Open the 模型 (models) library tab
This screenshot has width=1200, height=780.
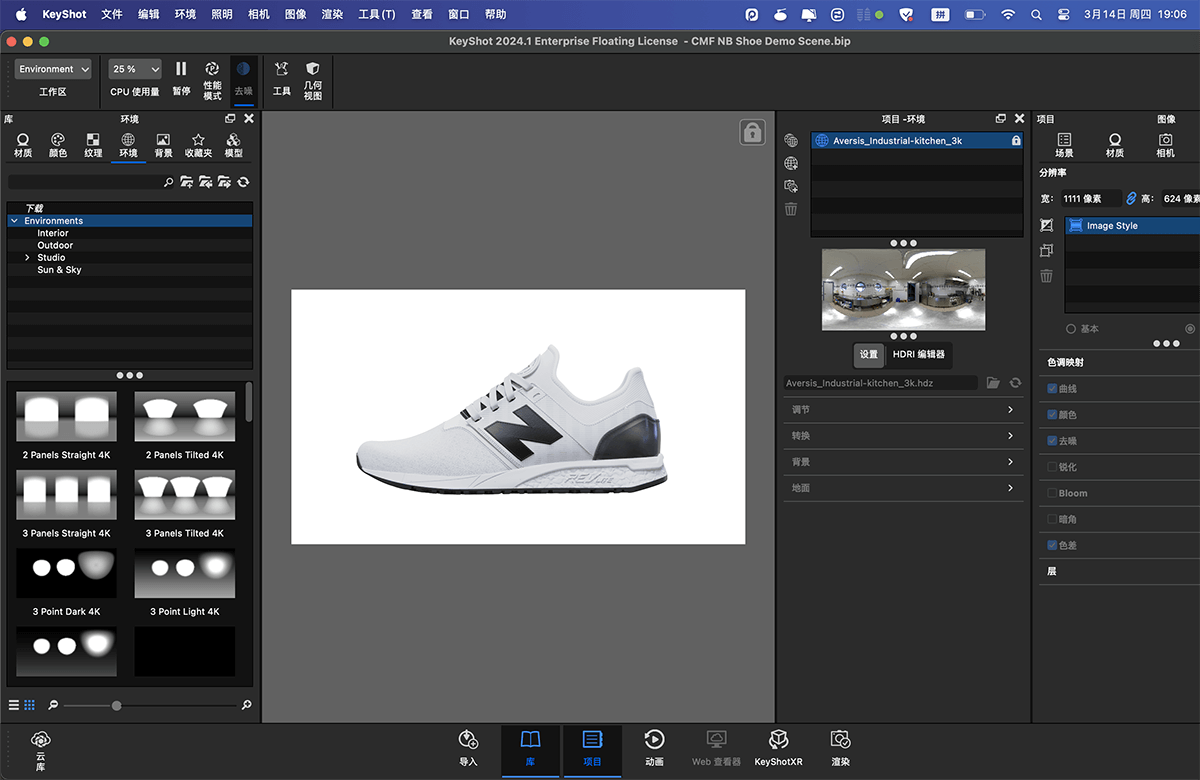pos(233,146)
